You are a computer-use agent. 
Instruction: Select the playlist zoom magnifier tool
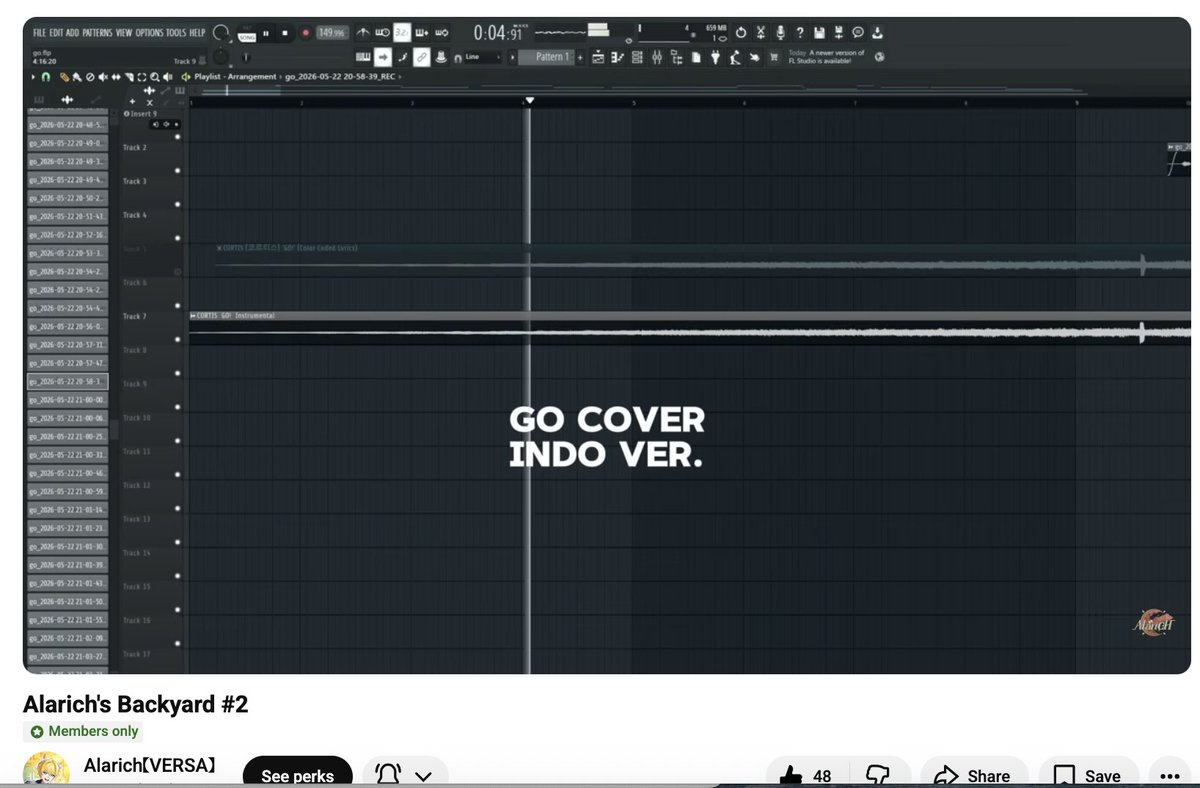[154, 77]
